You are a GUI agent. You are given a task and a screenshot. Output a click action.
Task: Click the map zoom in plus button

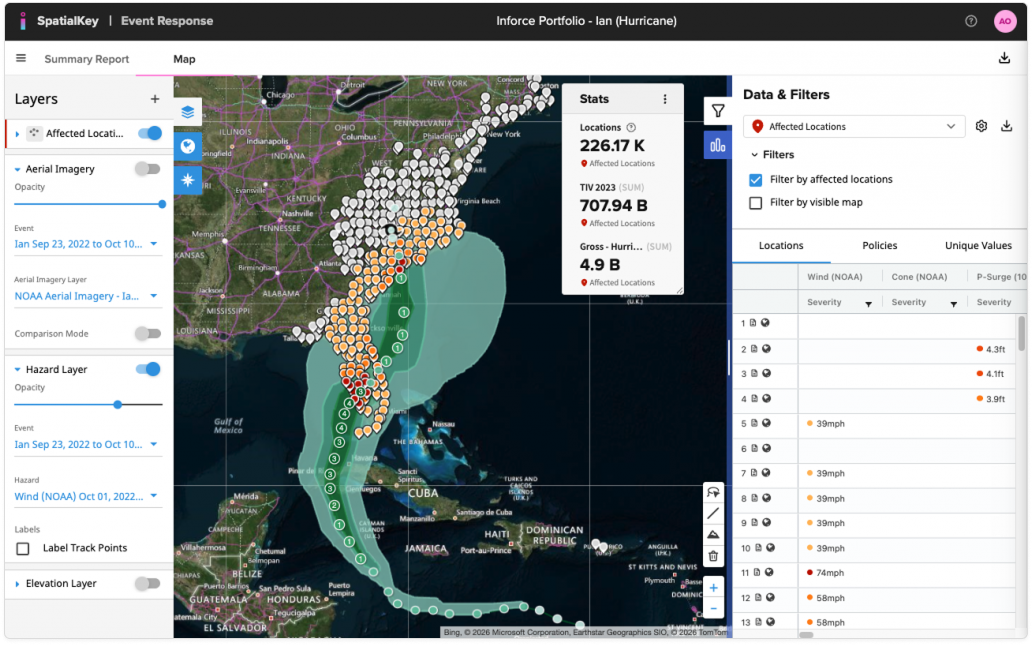click(x=713, y=587)
